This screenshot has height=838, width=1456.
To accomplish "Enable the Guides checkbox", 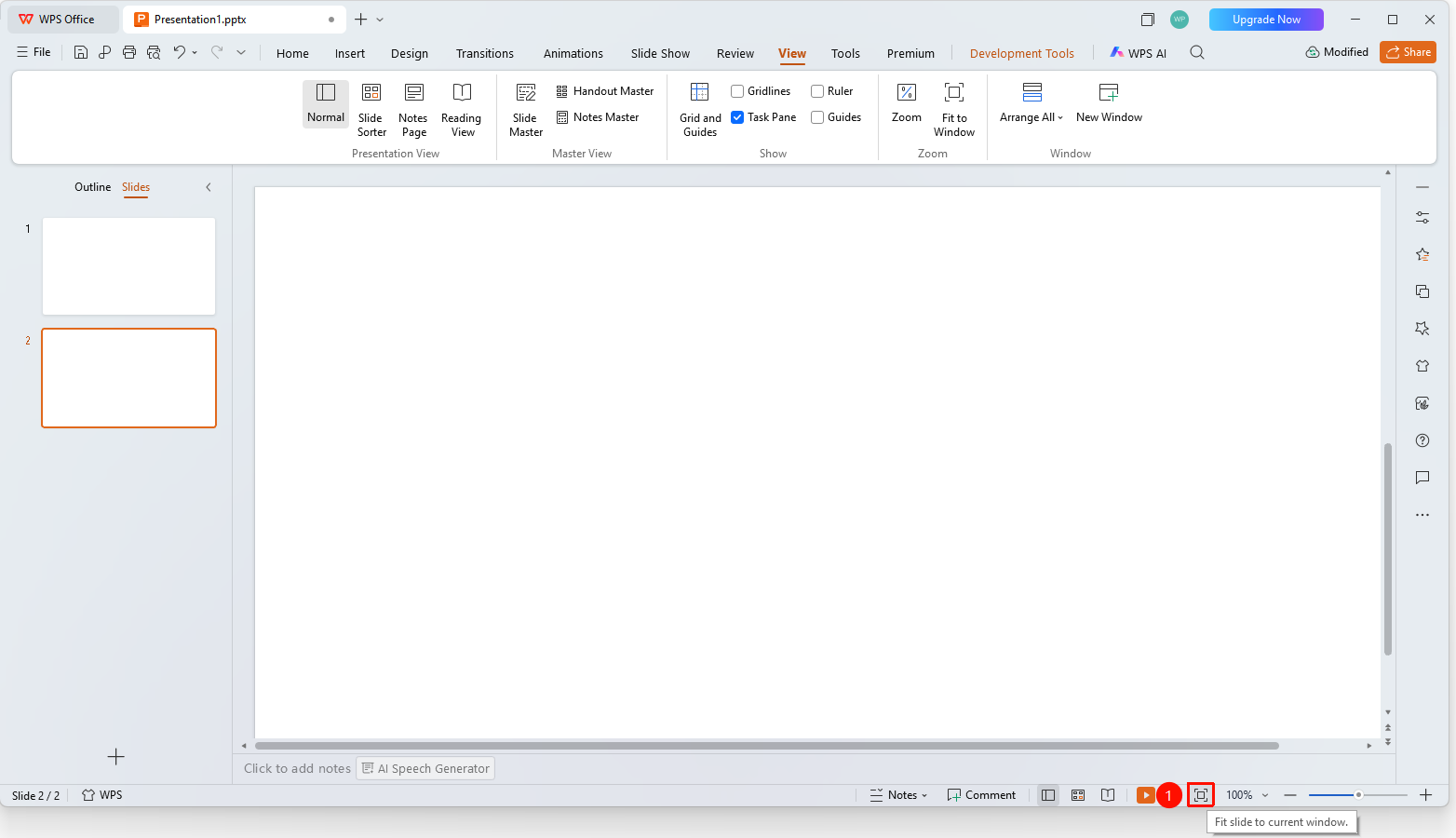I will 817,117.
